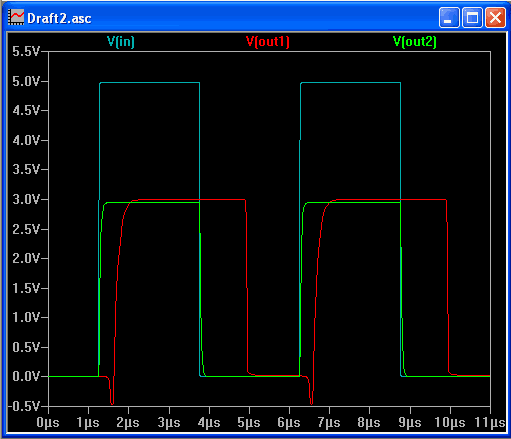Select the V(out1) trace label
The width and height of the screenshot is (511, 439).
[268, 42]
